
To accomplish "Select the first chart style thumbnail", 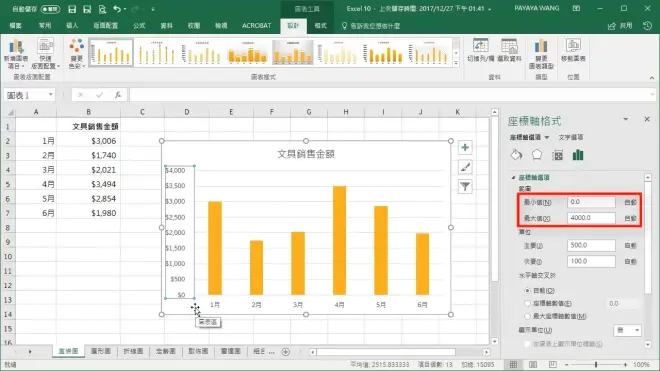I will (111, 53).
